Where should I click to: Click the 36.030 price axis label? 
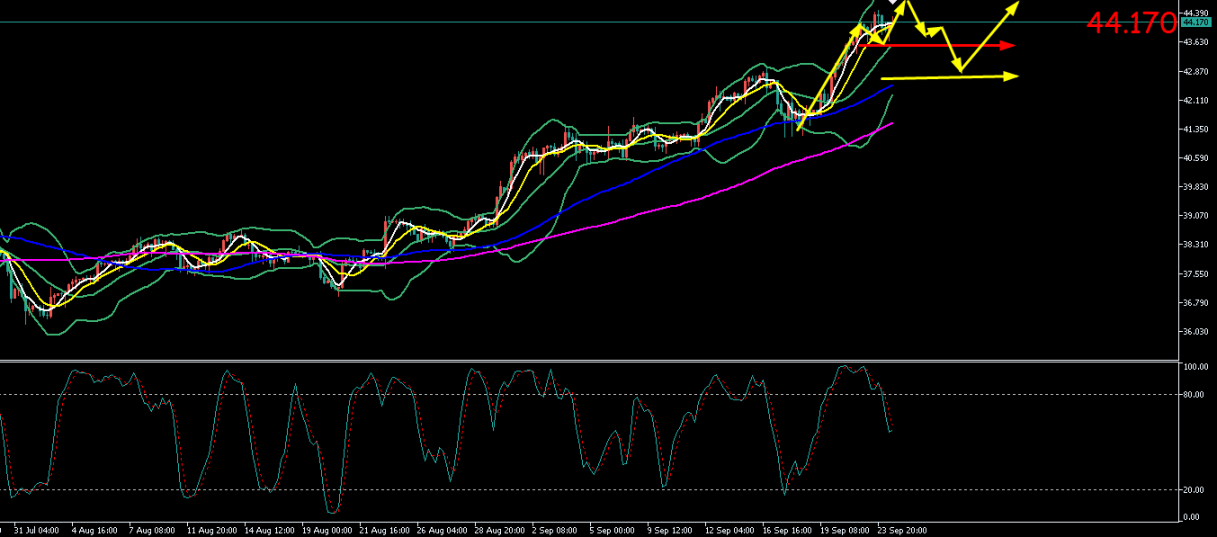(x=1196, y=332)
